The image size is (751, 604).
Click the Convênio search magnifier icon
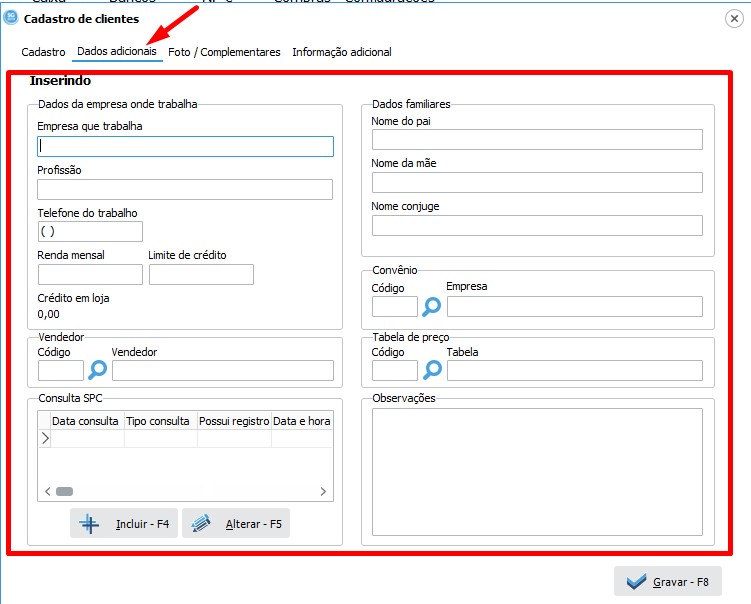(x=432, y=306)
